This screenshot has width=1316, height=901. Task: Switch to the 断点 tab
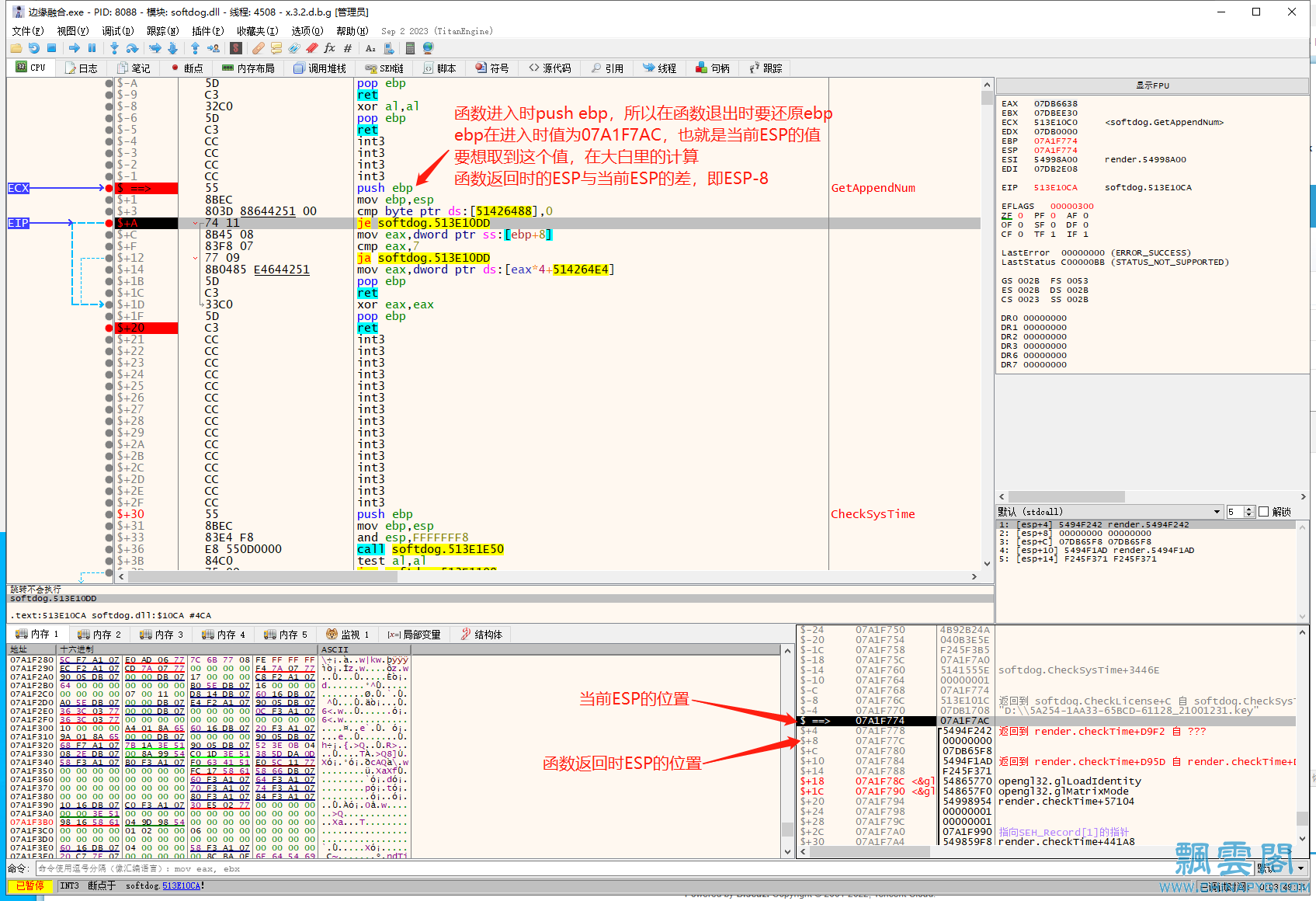tap(187, 68)
